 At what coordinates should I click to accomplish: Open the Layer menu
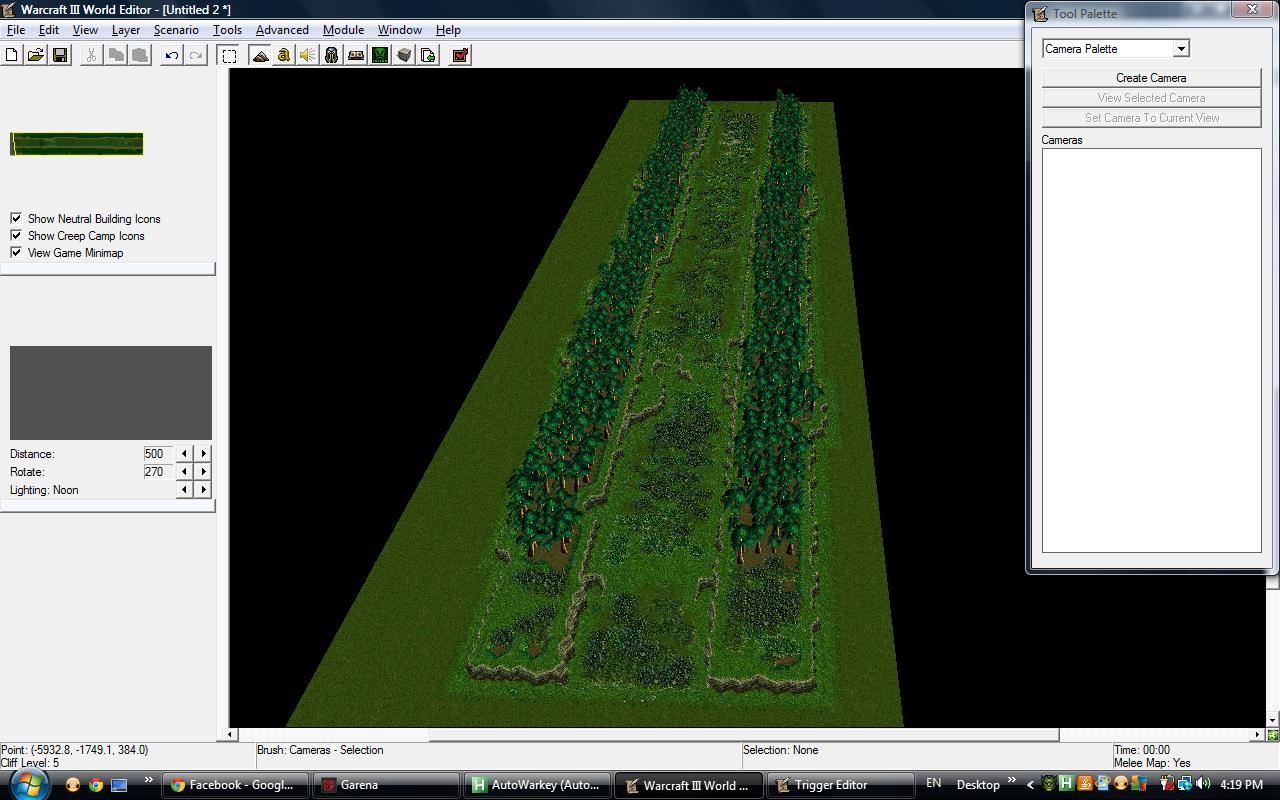point(126,30)
